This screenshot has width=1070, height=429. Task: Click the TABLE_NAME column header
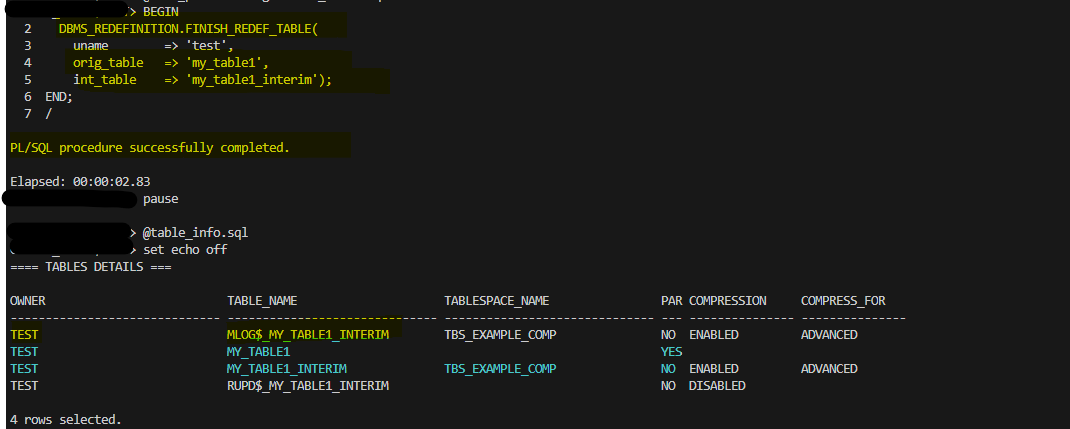262,300
